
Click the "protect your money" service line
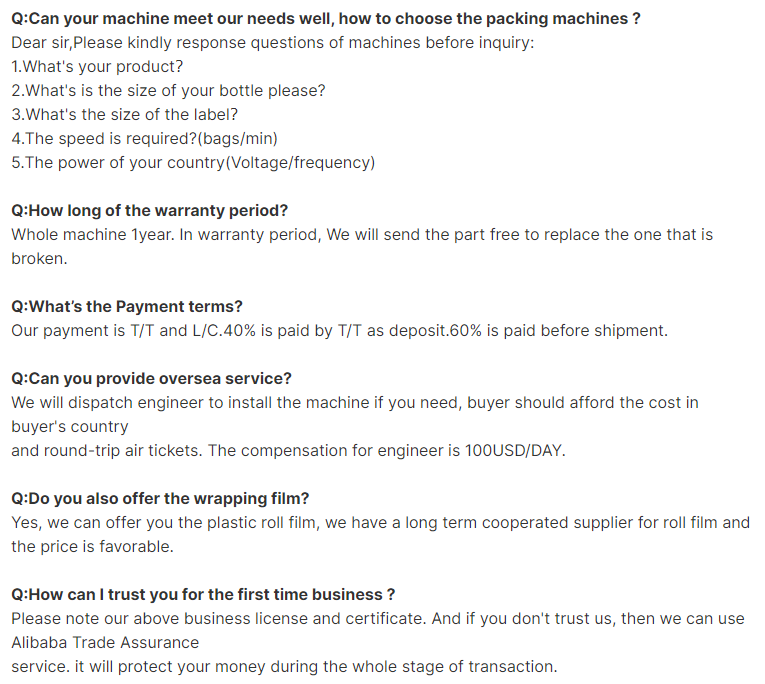284,667
